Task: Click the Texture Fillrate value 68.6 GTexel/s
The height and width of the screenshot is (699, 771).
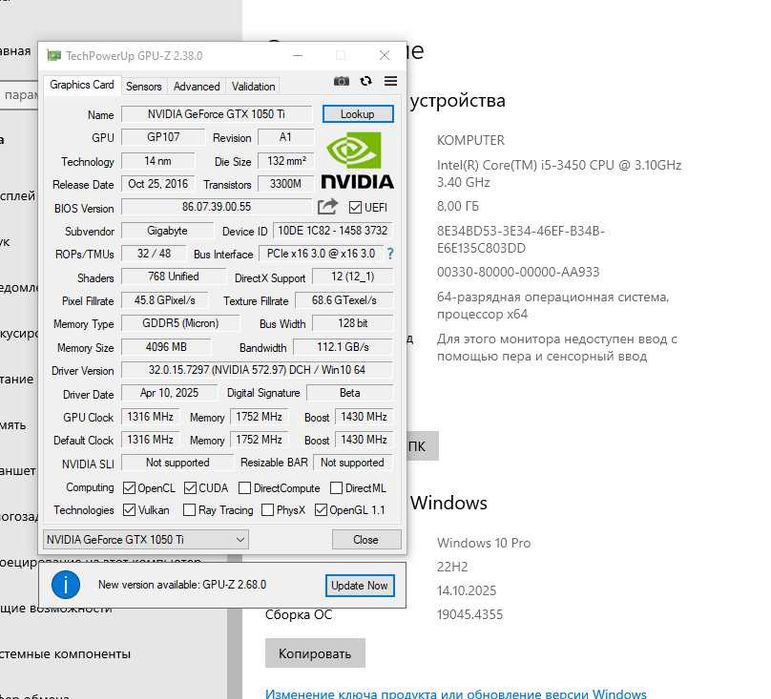Action: [x=344, y=300]
